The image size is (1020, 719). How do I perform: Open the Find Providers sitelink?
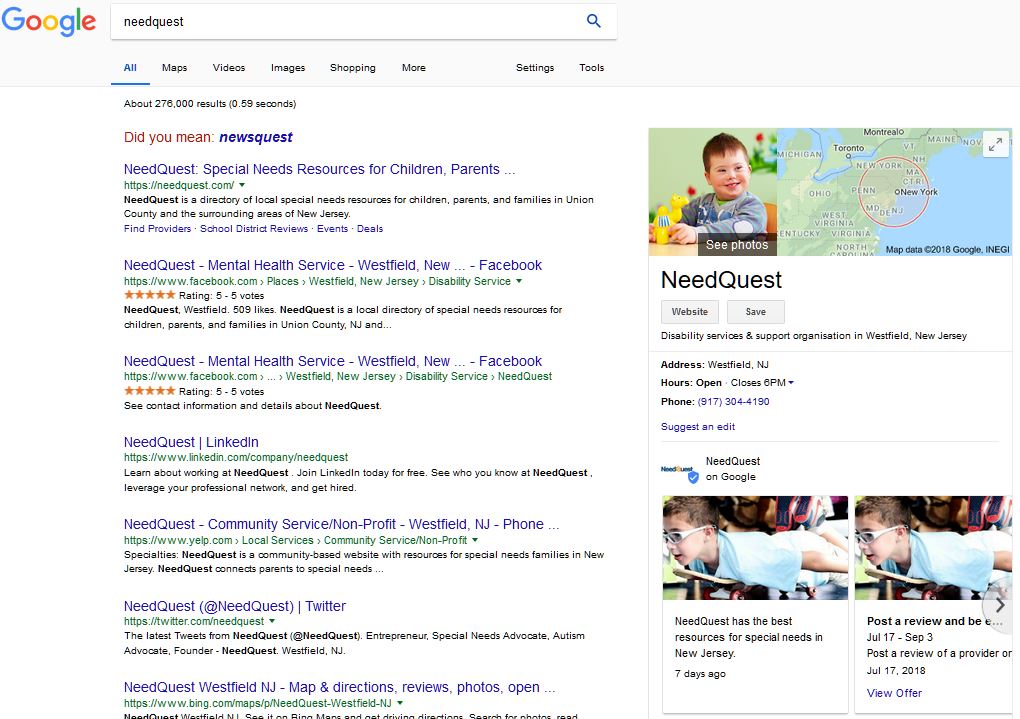point(157,229)
